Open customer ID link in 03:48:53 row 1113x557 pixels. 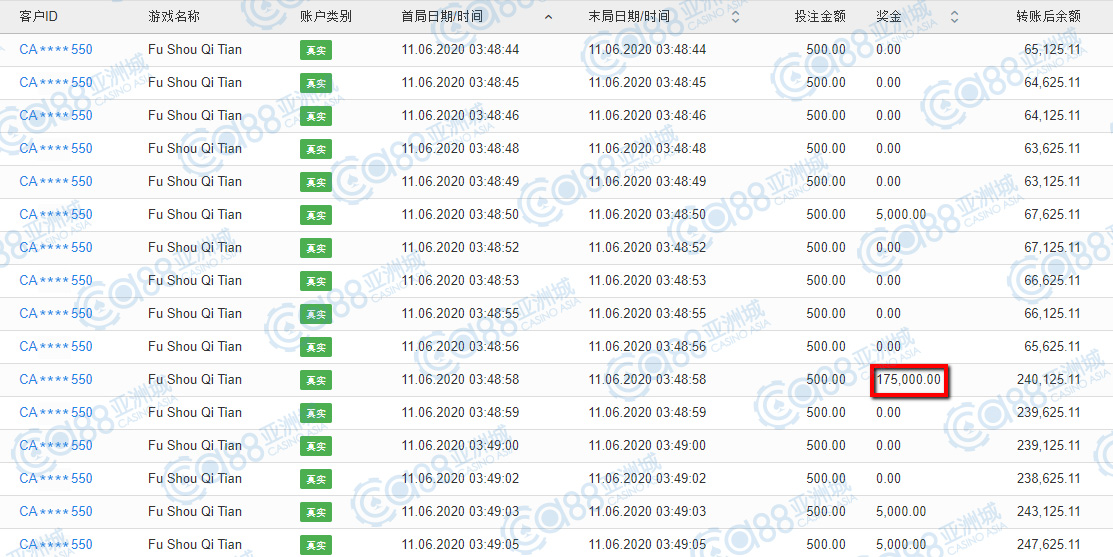pos(56,281)
